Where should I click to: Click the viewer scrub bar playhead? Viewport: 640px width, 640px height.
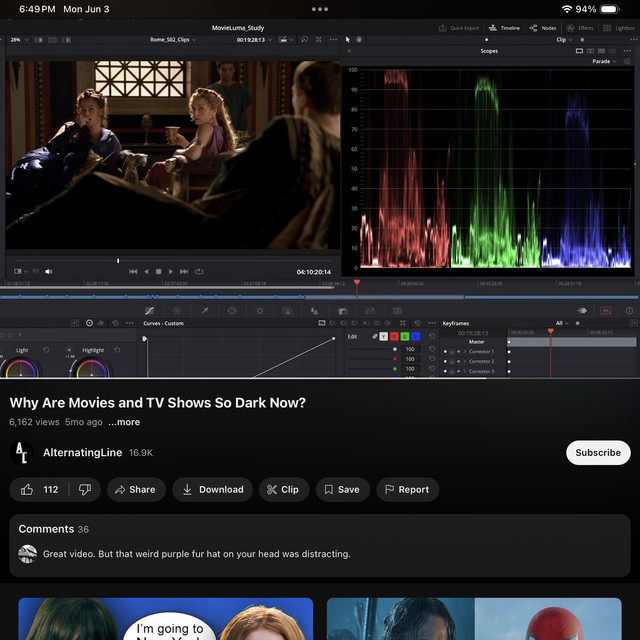[x=118, y=260]
